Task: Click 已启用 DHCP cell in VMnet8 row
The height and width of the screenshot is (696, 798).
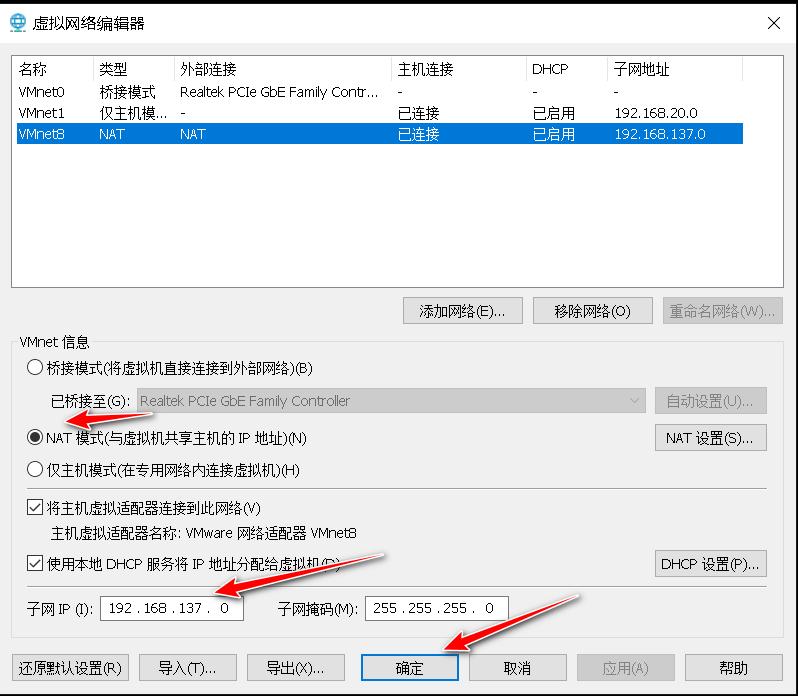Action: tap(554, 134)
